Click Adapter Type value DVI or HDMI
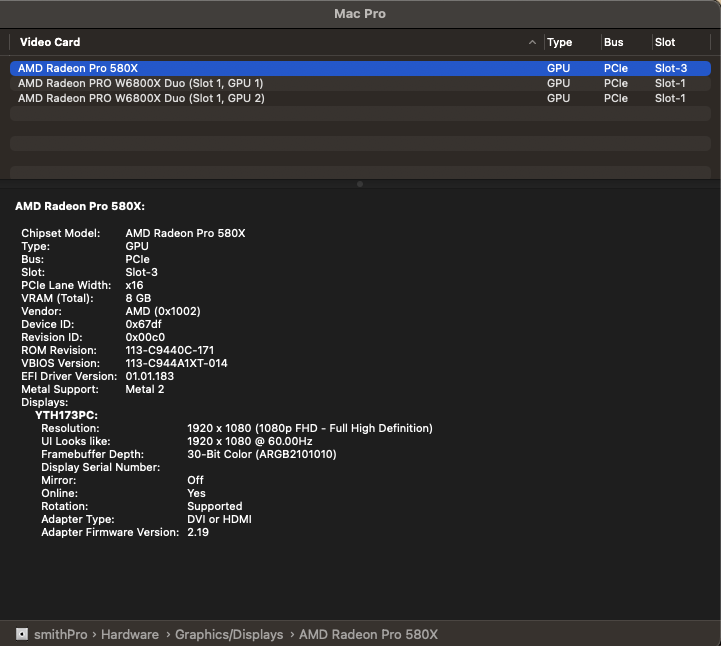 [x=219, y=519]
